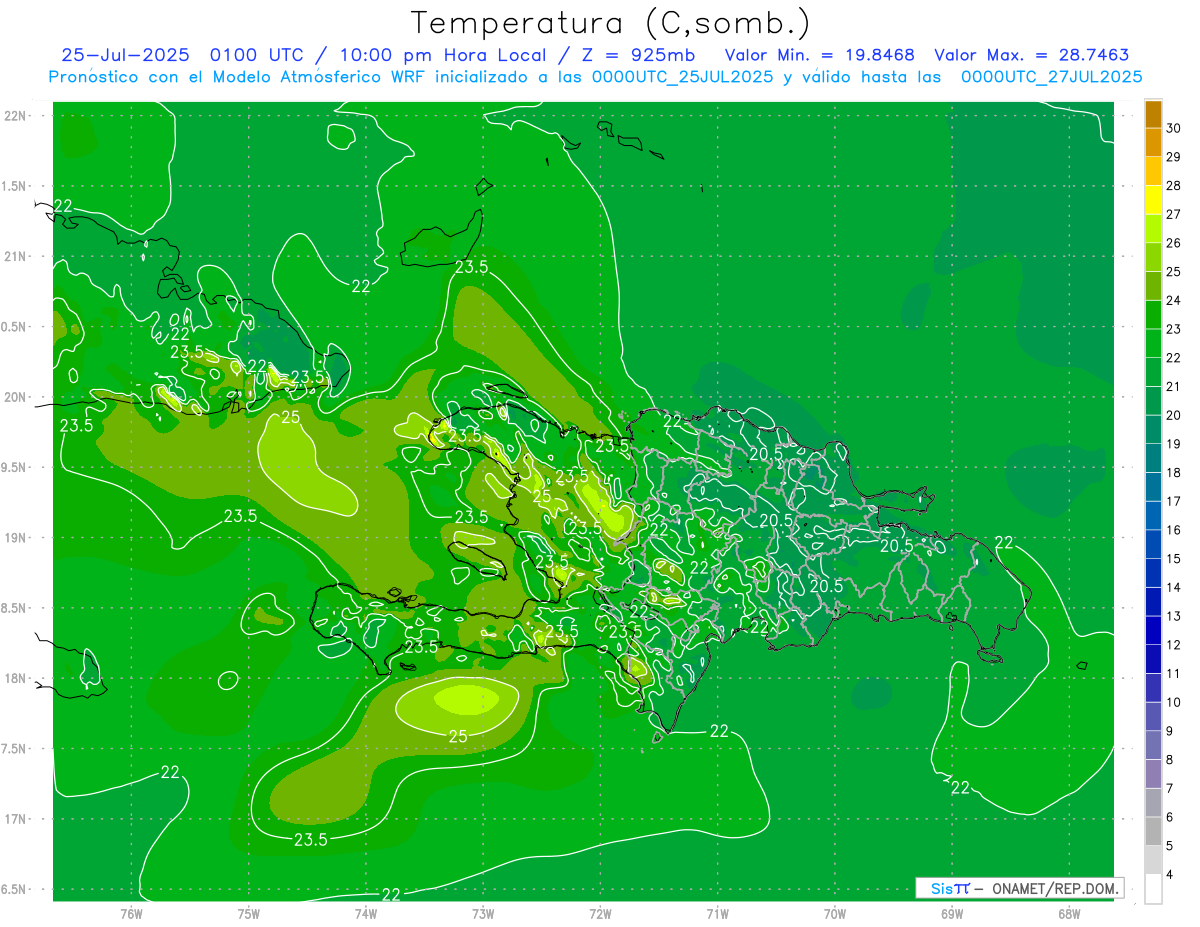This screenshot has width=1200, height=927.
Task: Click the '76W' longitude axis label
Action: tap(131, 913)
